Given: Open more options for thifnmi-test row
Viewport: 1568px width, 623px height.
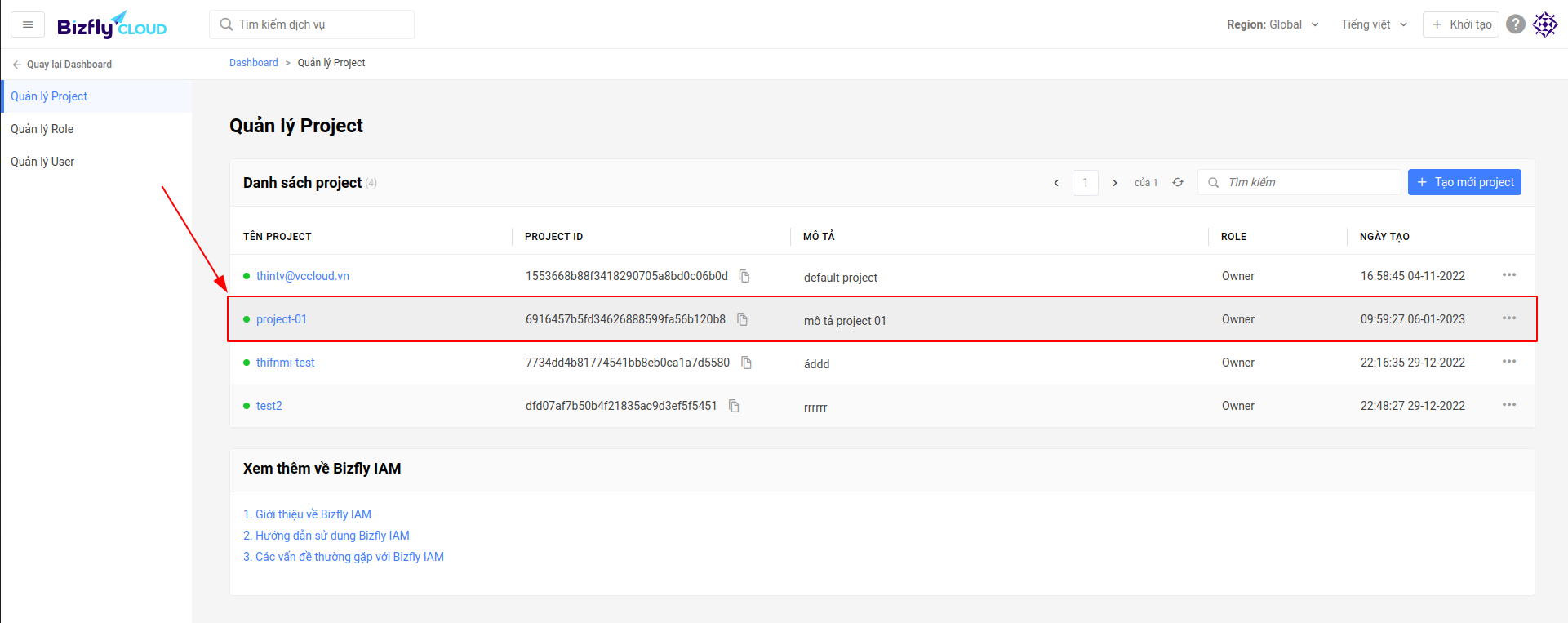Looking at the screenshot, I should pyautogui.click(x=1508, y=362).
